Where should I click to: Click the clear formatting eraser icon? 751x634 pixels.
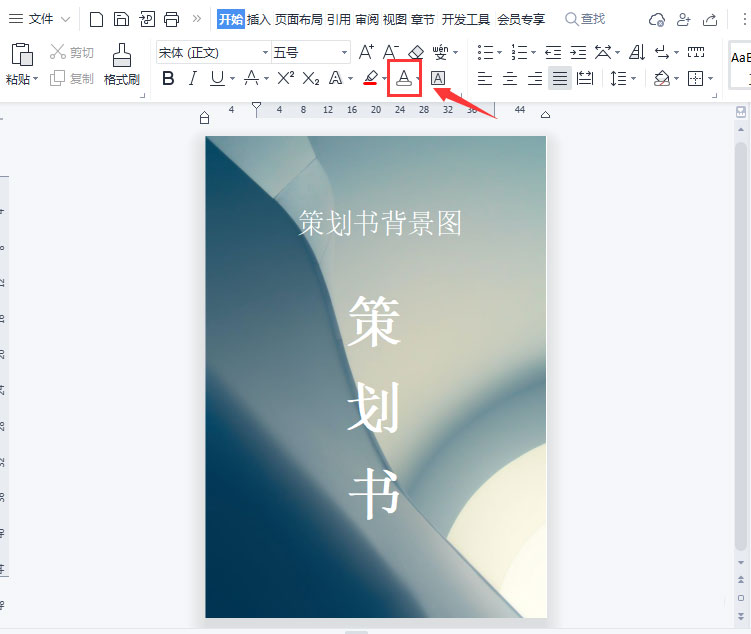click(416, 52)
